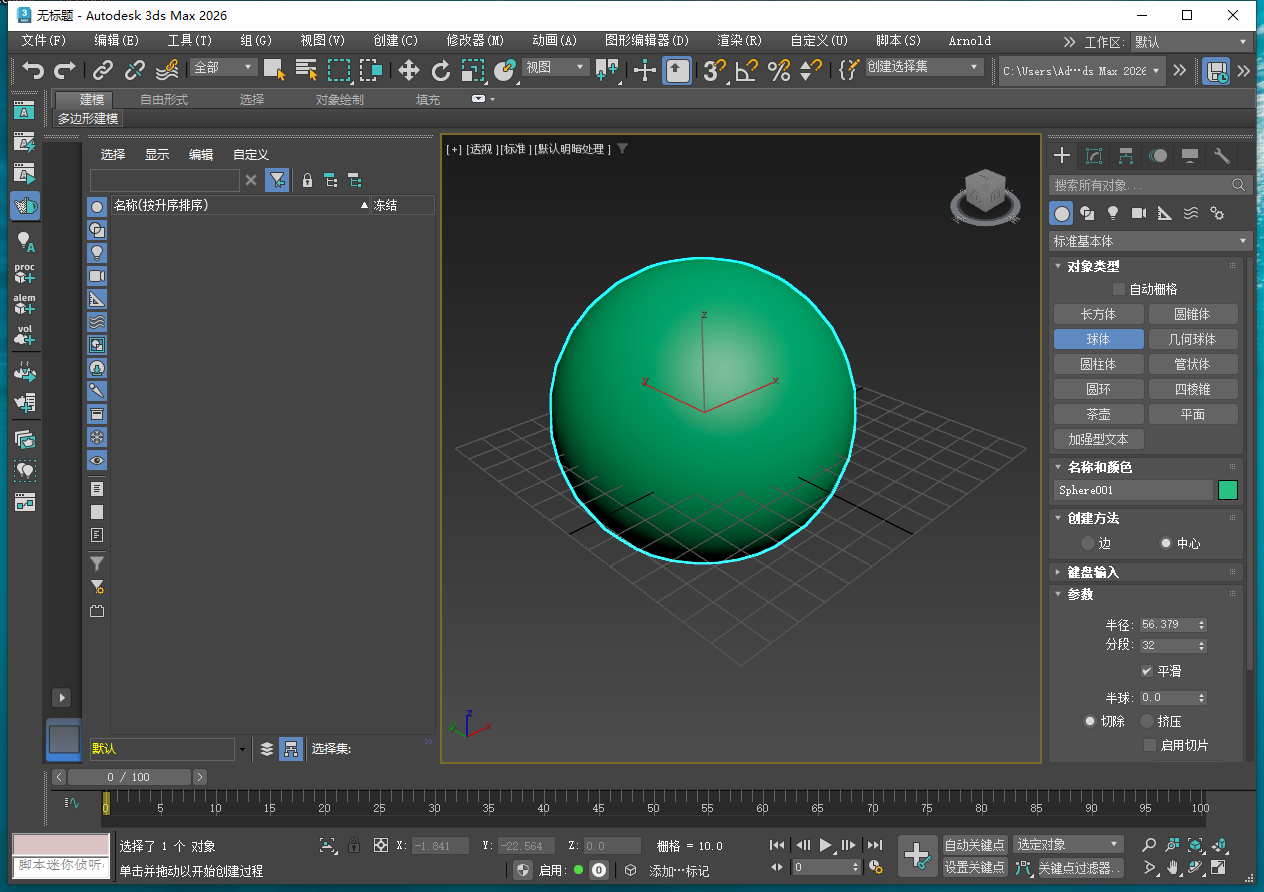This screenshot has width=1264, height=892.
Task: Switch to Cameras creation category
Action: (x=1138, y=213)
